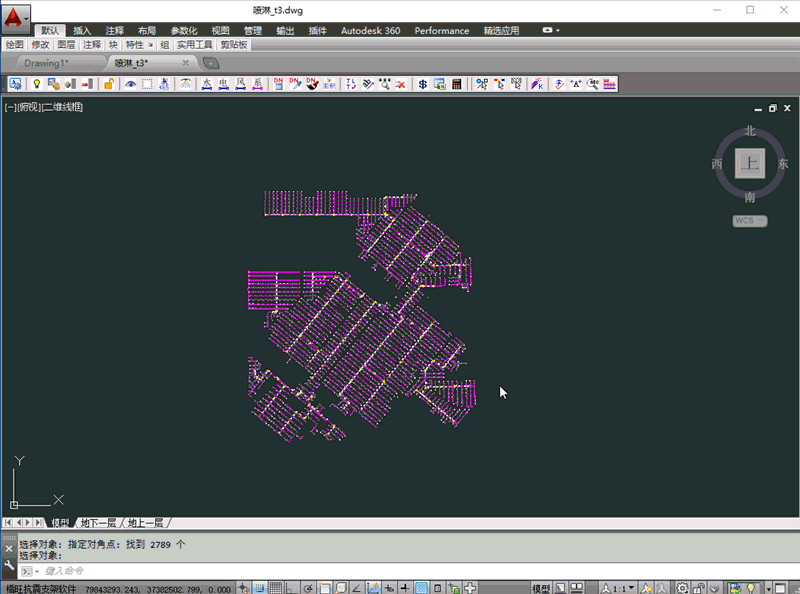Click the dollar sign cost icon
This screenshot has height=594, width=800.
[x=423, y=85]
